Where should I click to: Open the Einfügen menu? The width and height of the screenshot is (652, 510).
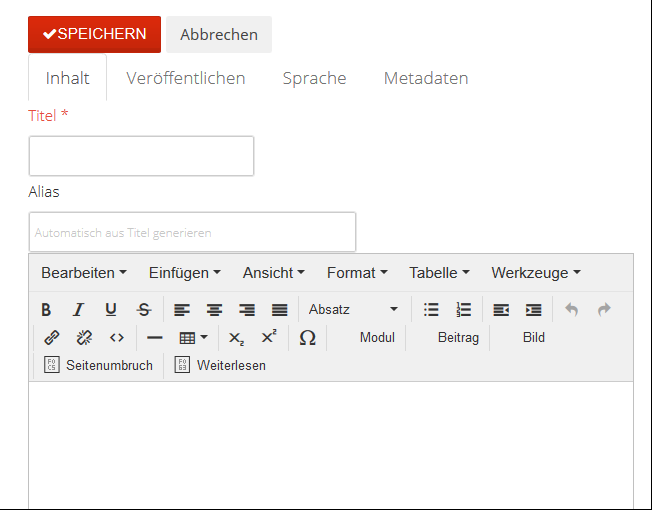(185, 273)
